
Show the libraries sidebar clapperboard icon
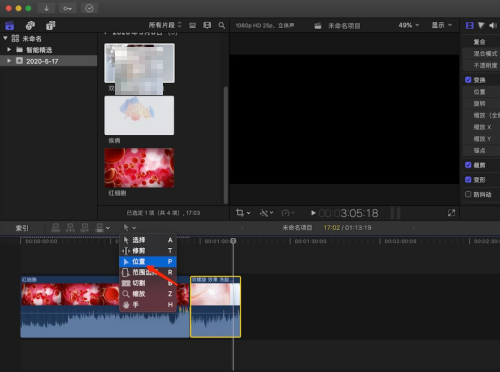coord(10,25)
